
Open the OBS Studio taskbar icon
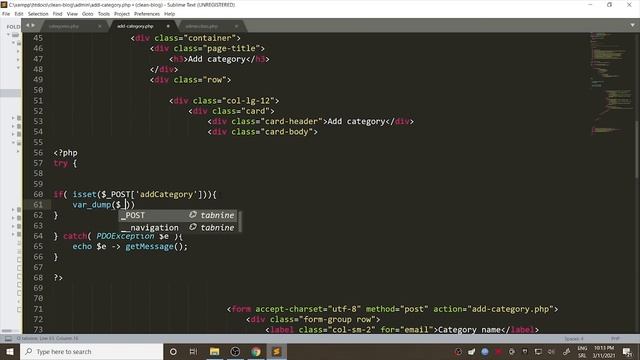(235, 351)
